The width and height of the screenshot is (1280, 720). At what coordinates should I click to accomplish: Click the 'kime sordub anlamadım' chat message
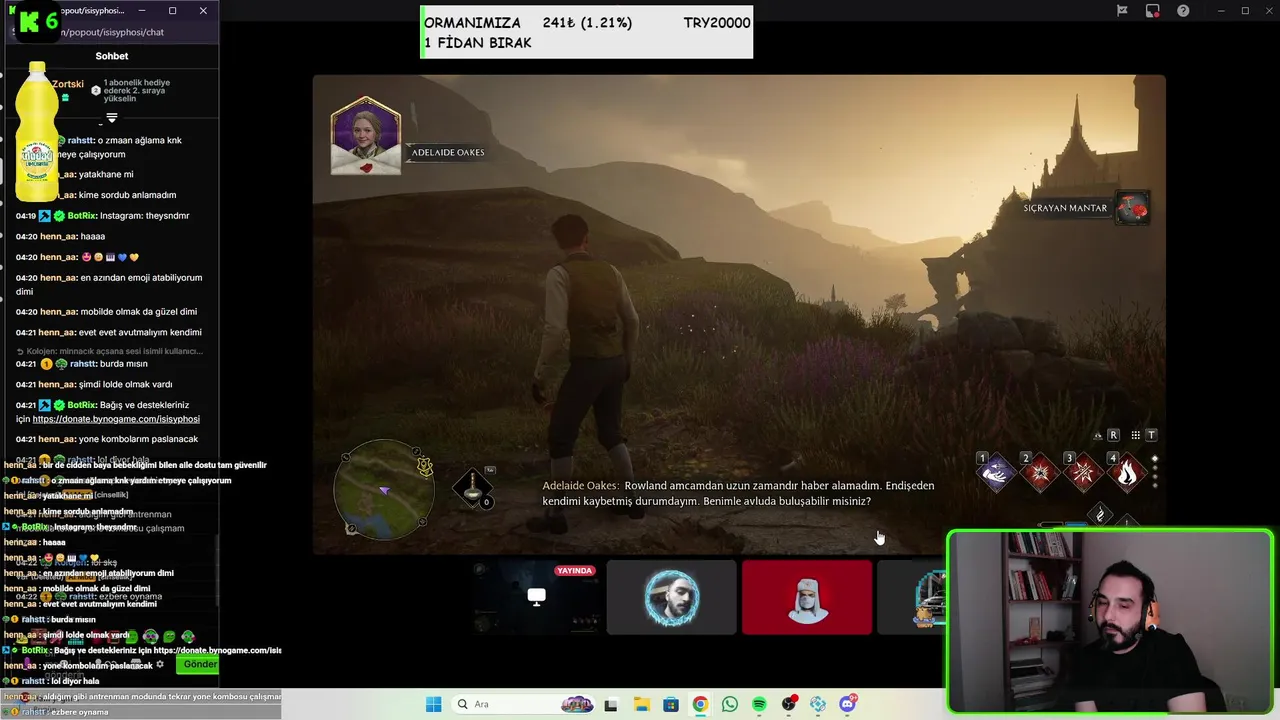pos(128,195)
